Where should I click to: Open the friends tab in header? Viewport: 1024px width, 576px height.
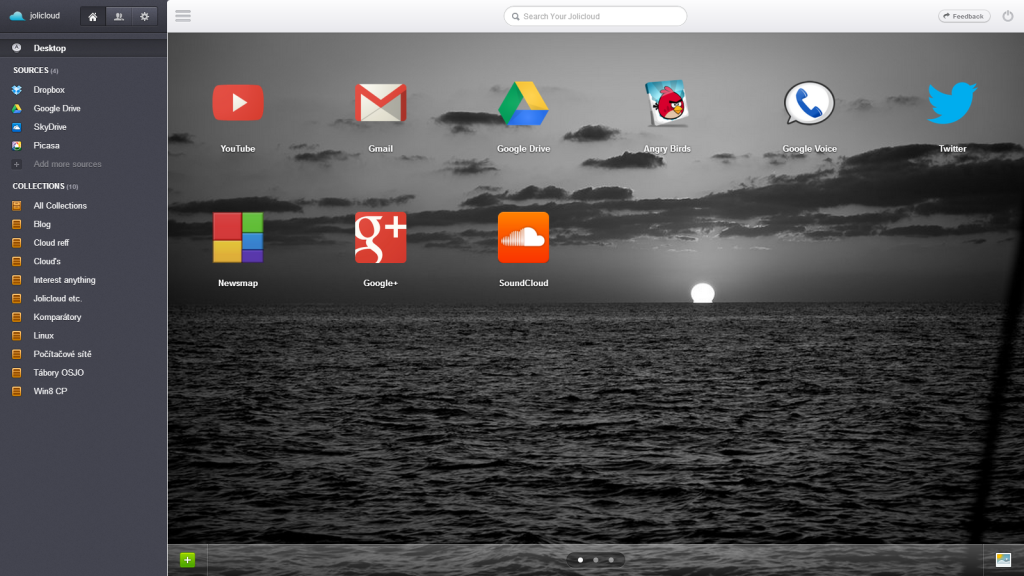[x=119, y=16]
